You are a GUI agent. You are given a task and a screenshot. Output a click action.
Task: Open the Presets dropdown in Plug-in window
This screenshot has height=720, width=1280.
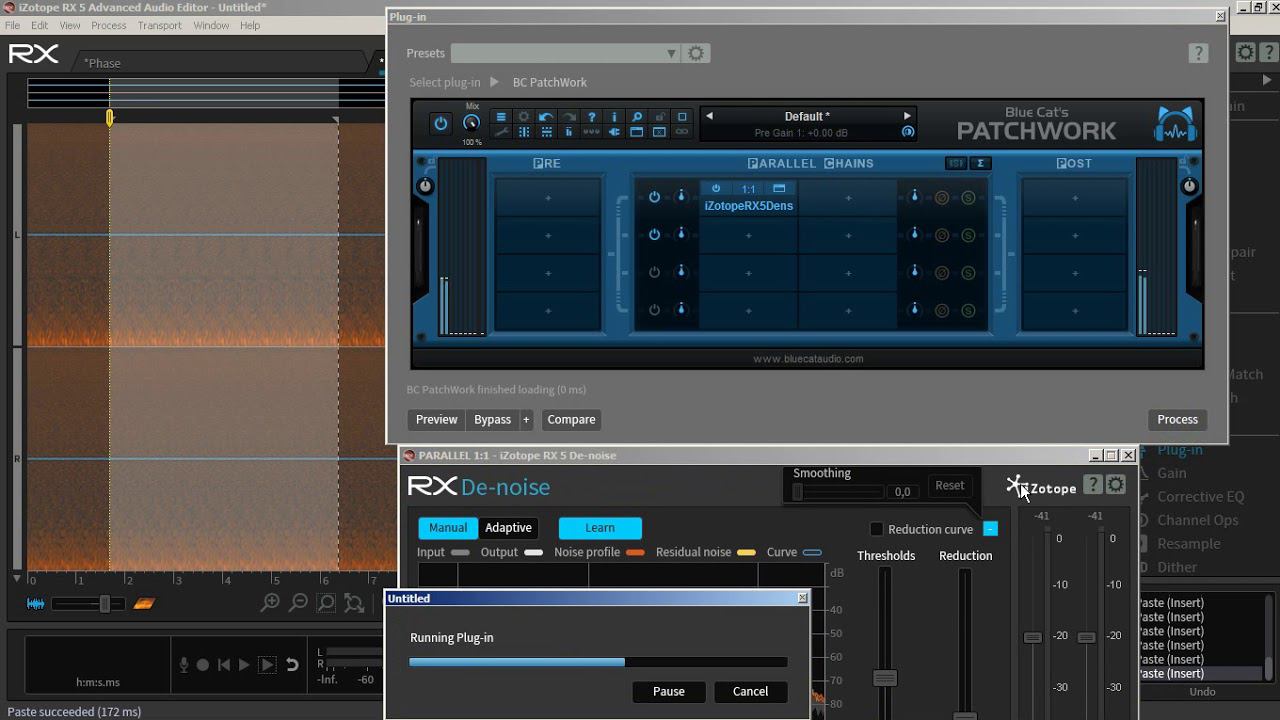(x=566, y=53)
